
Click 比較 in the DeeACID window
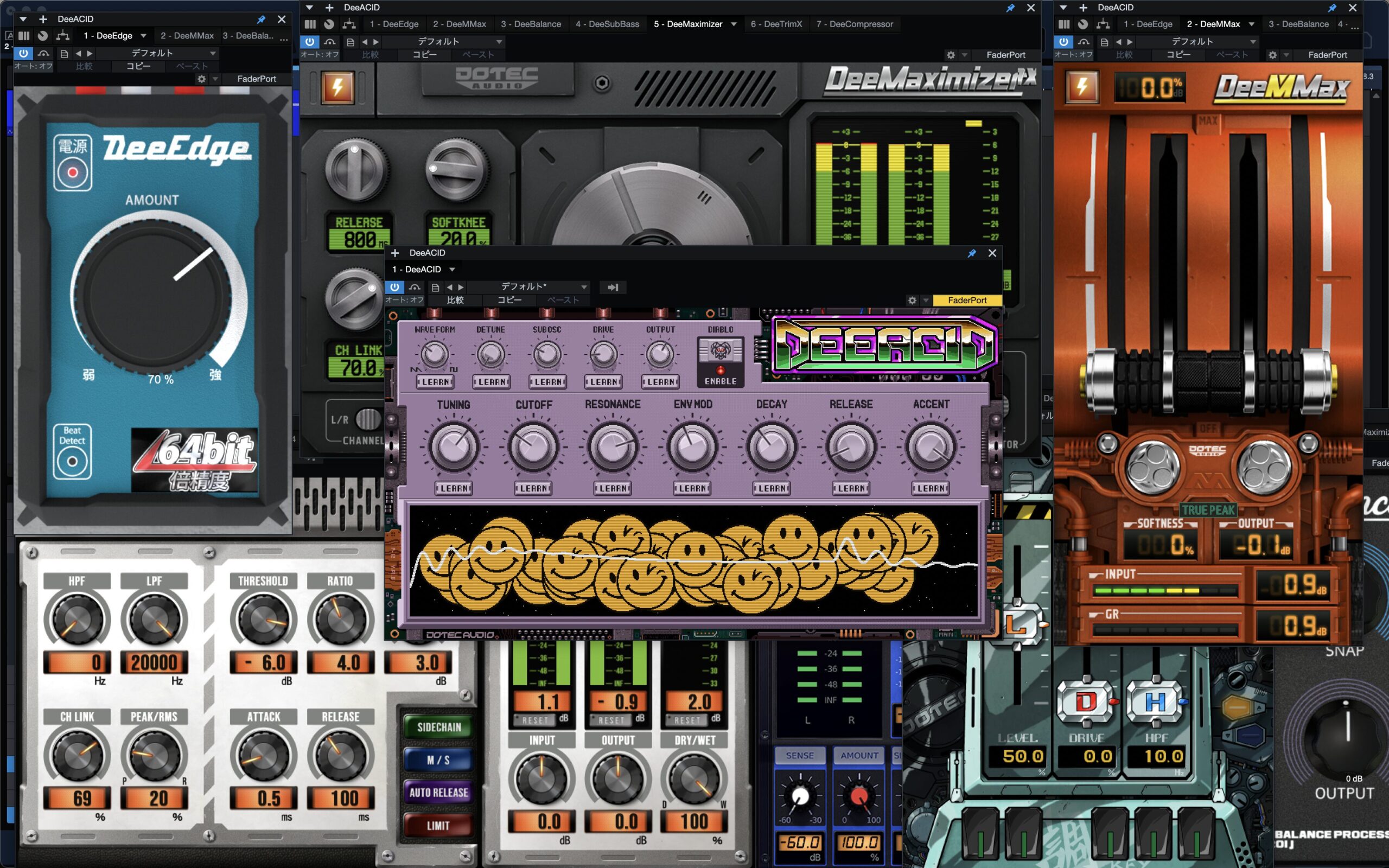tap(455, 299)
